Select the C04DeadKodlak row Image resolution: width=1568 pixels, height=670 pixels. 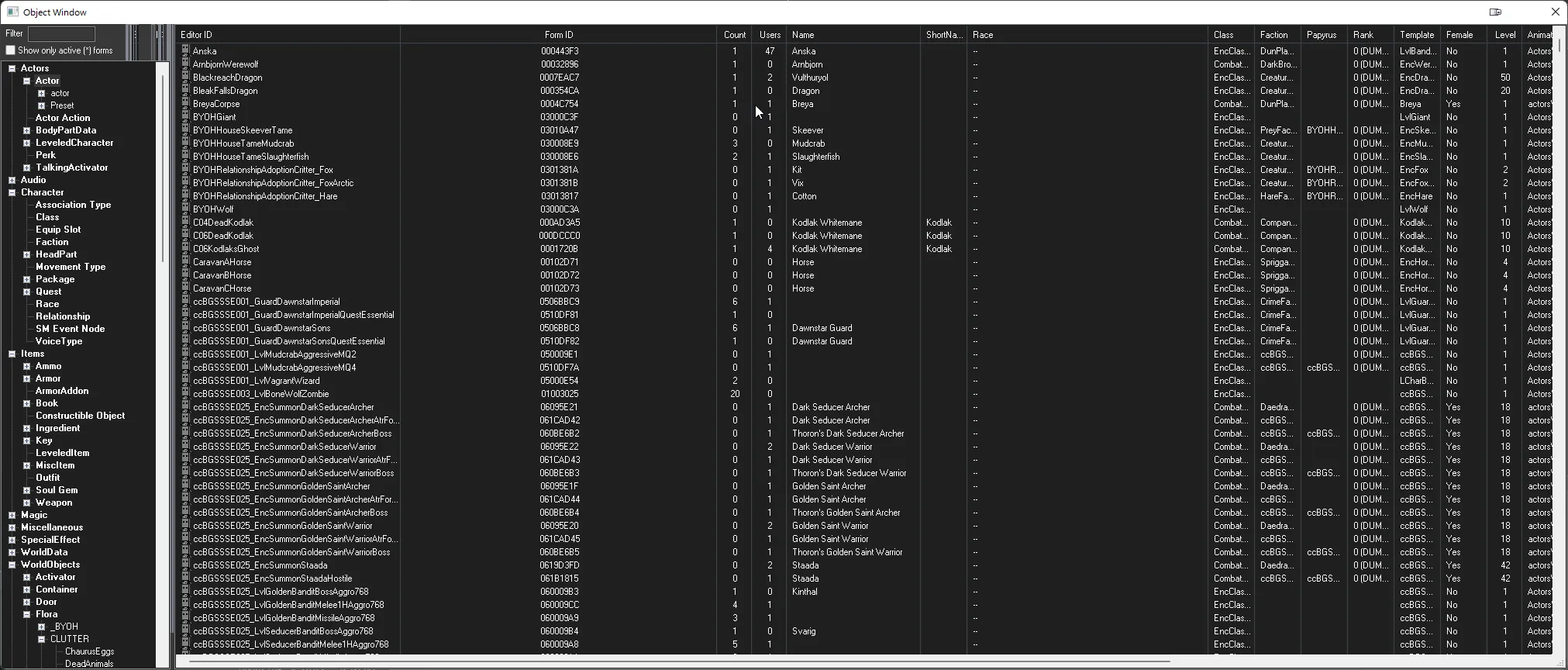click(x=864, y=223)
